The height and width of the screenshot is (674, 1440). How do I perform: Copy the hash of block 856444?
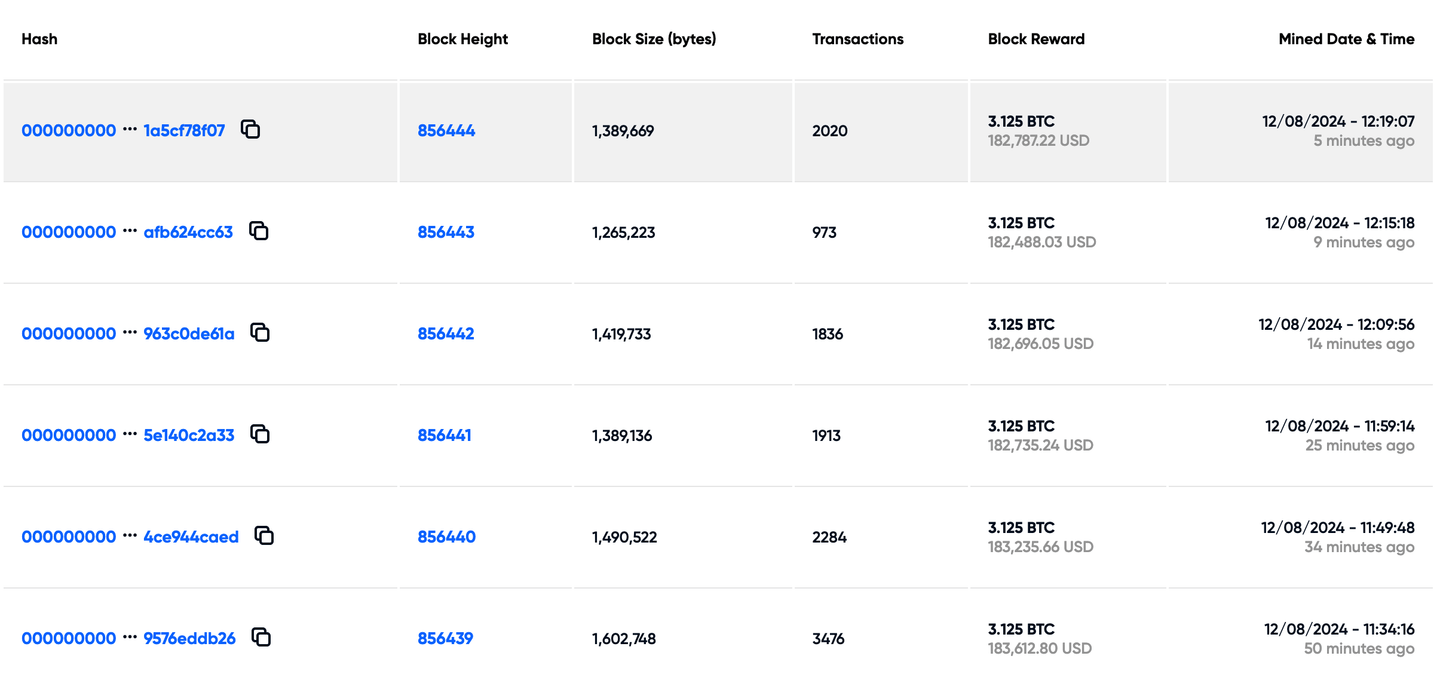pyautogui.click(x=250, y=129)
